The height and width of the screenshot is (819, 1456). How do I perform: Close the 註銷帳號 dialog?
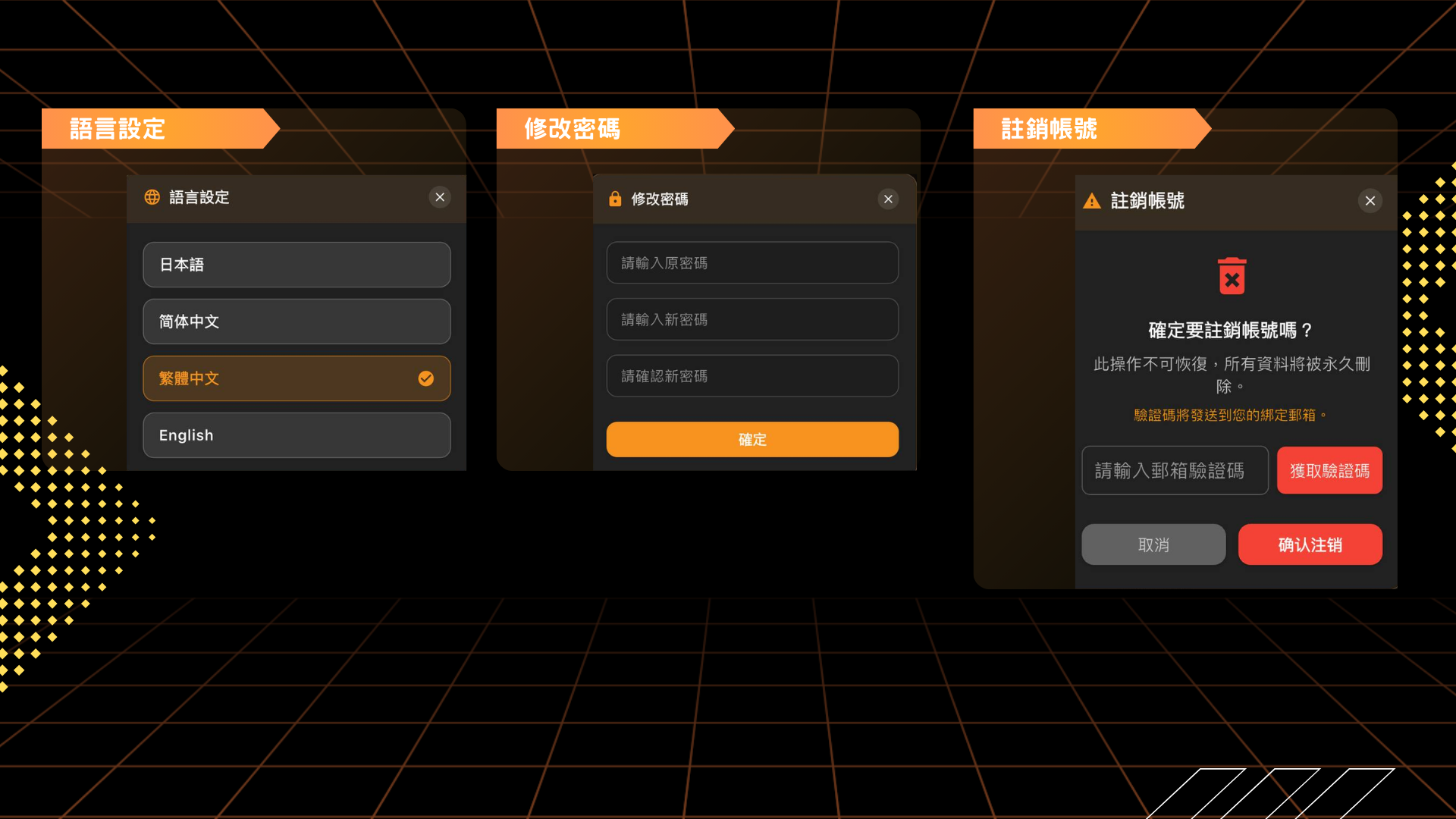pos(1370,201)
